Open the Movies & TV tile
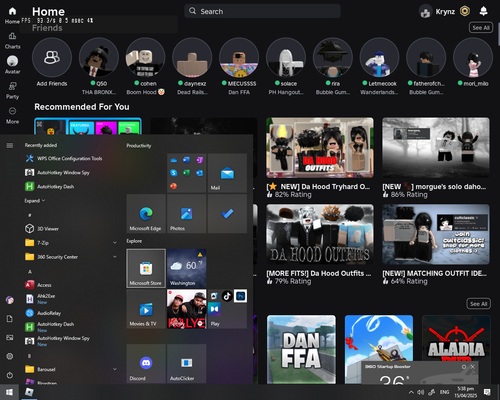The image size is (500, 400). (146, 309)
